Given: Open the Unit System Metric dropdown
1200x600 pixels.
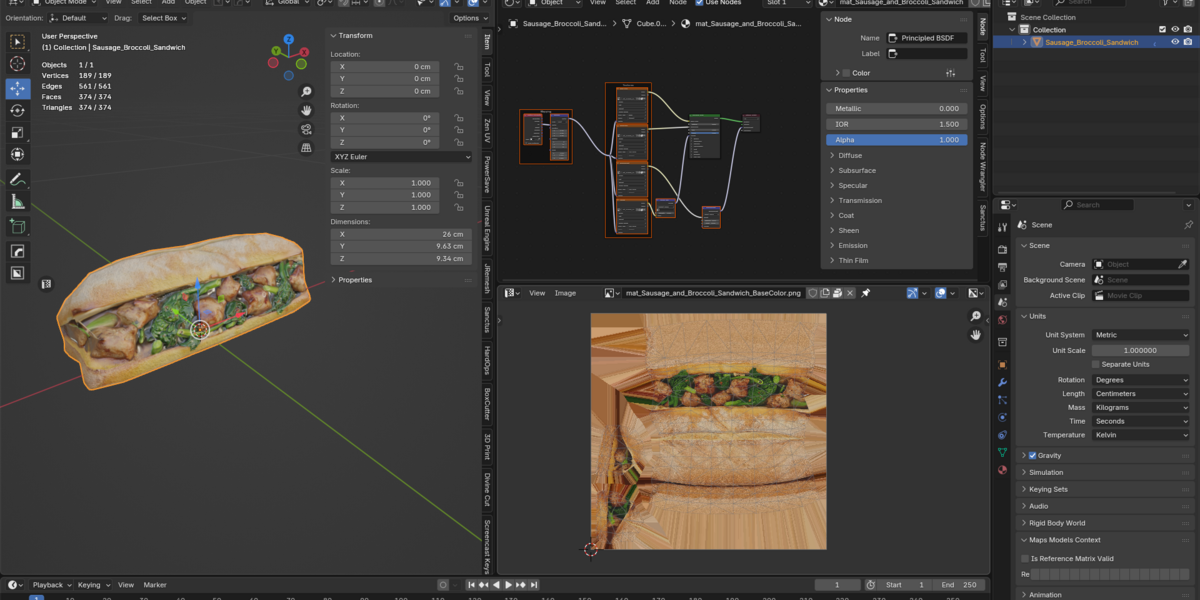Looking at the screenshot, I should click(1141, 335).
